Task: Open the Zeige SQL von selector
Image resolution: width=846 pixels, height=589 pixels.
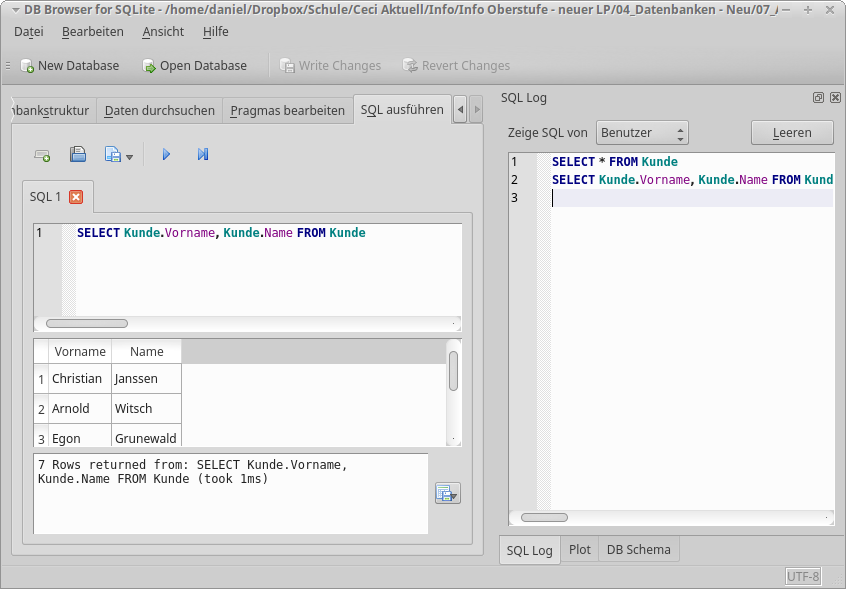Action: pyautogui.click(x=642, y=132)
